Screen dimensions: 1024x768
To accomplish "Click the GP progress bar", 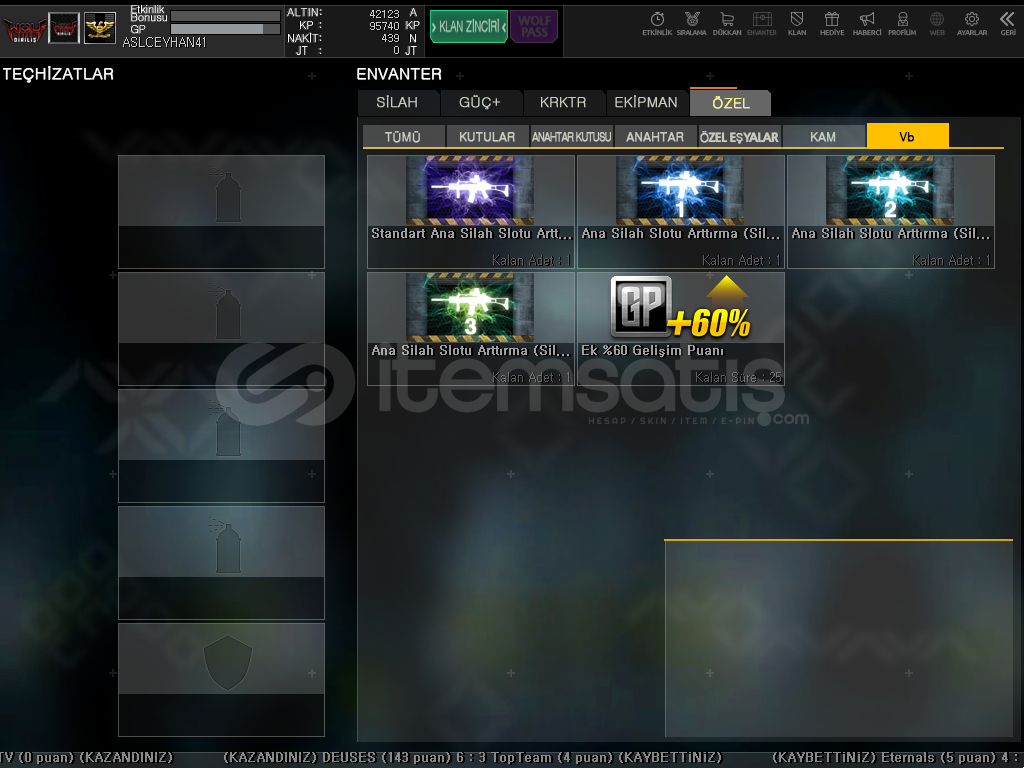I will tap(225, 29).
